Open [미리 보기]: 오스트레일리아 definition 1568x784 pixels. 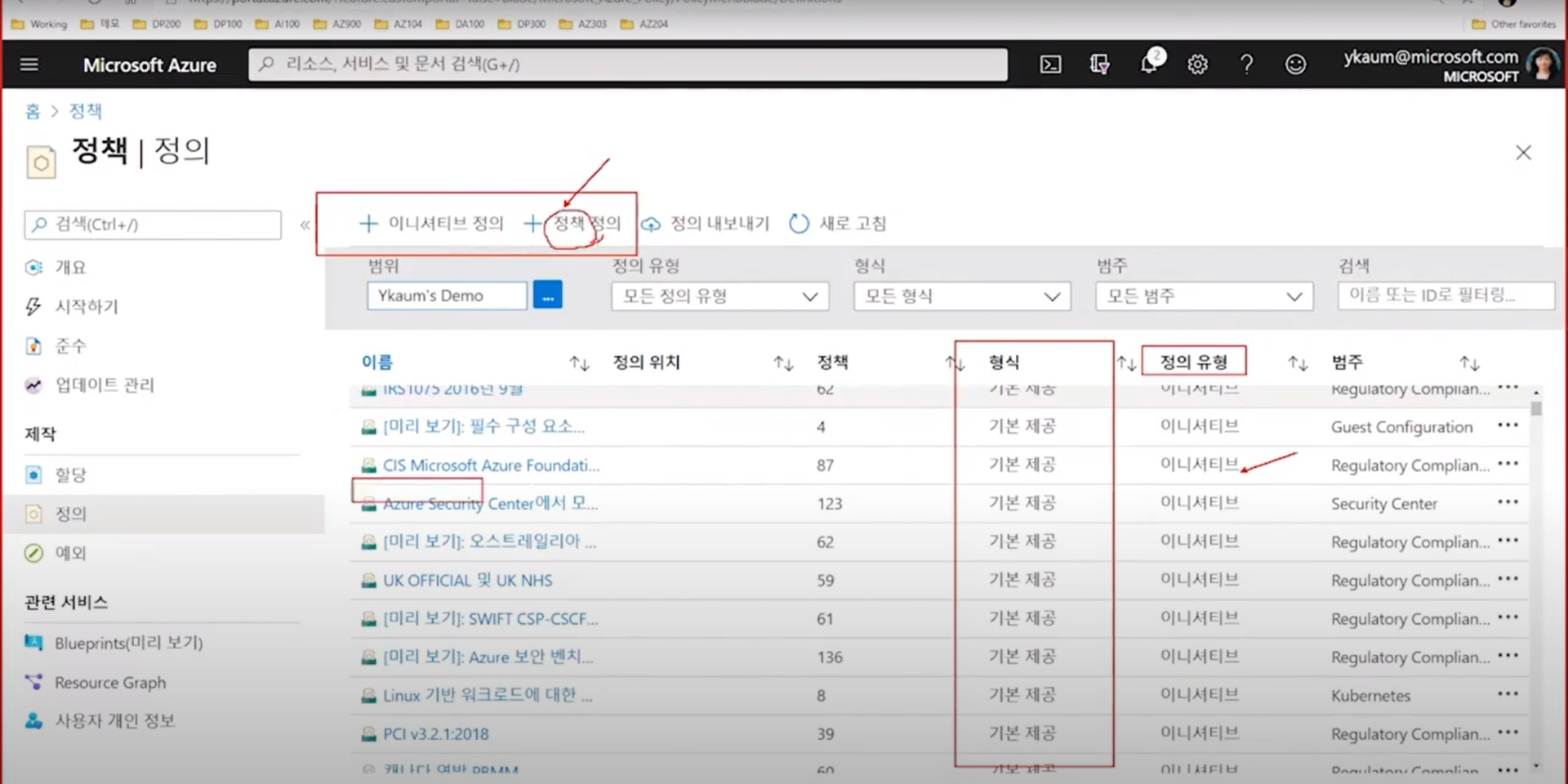click(489, 542)
